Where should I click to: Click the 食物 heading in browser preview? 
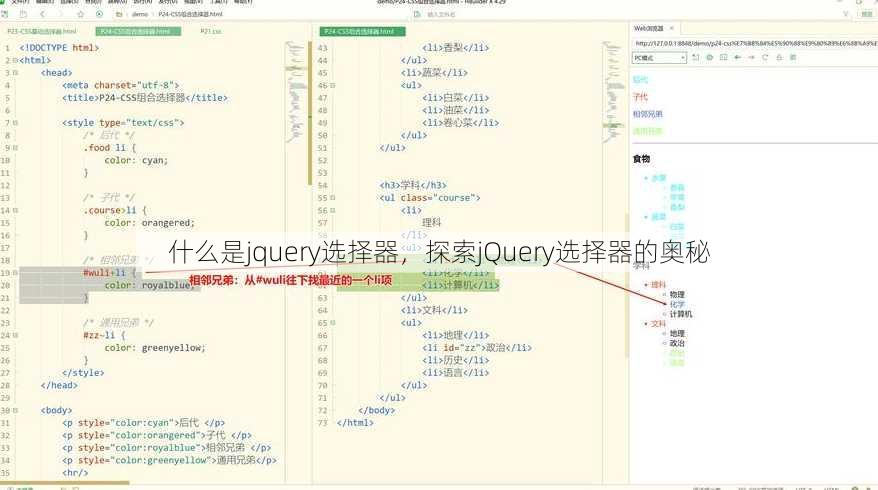tap(642, 159)
